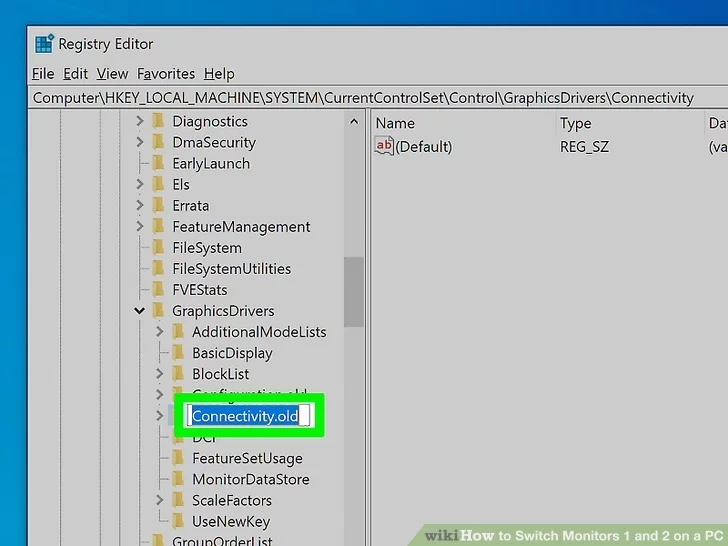
Task: Click the Type column header
Action: [576, 123]
